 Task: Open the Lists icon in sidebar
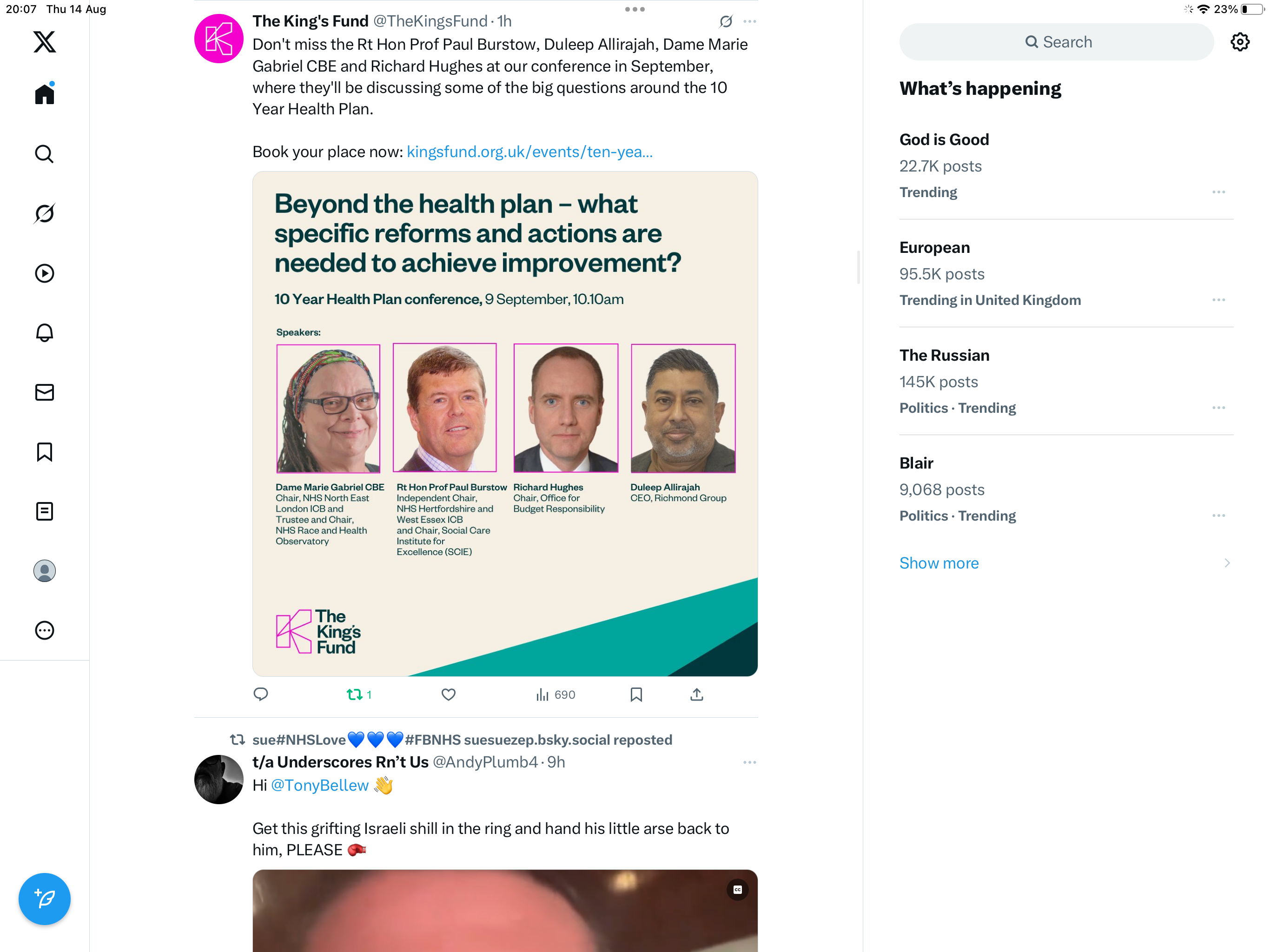[44, 511]
